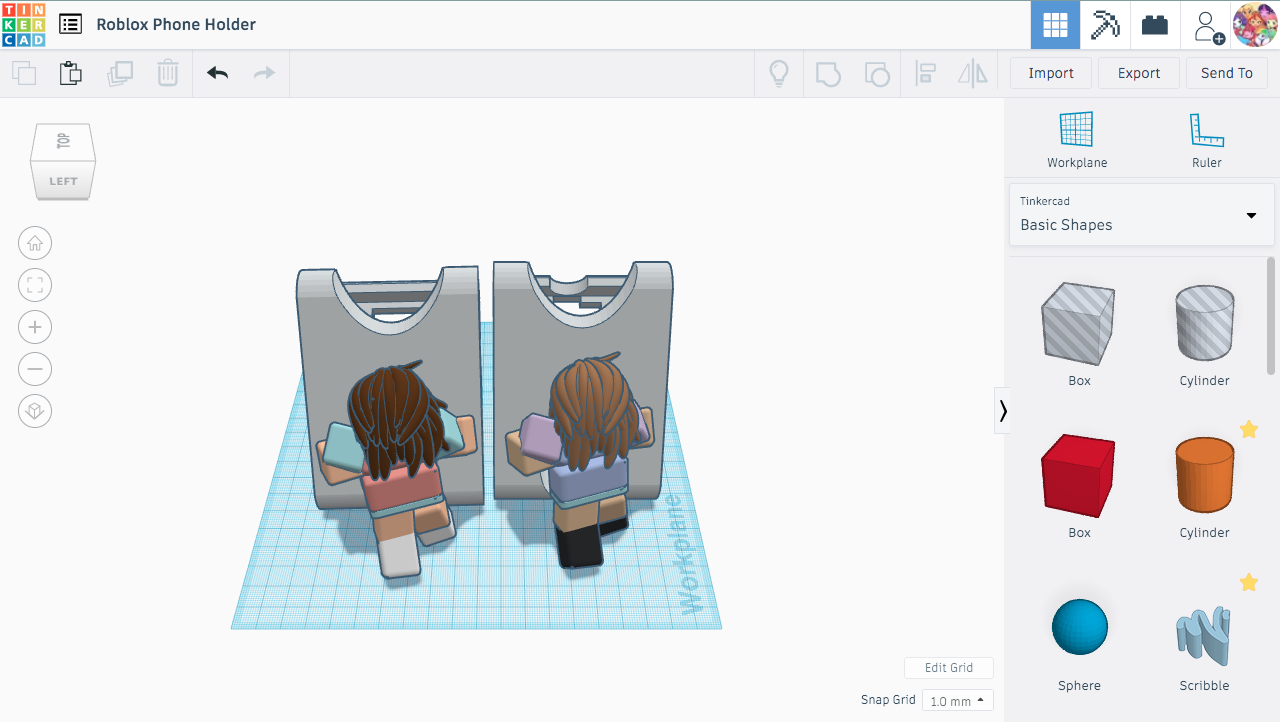The image size is (1280, 722).
Task: Click the shapes panel vertical scrollbar
Action: click(x=1272, y=314)
